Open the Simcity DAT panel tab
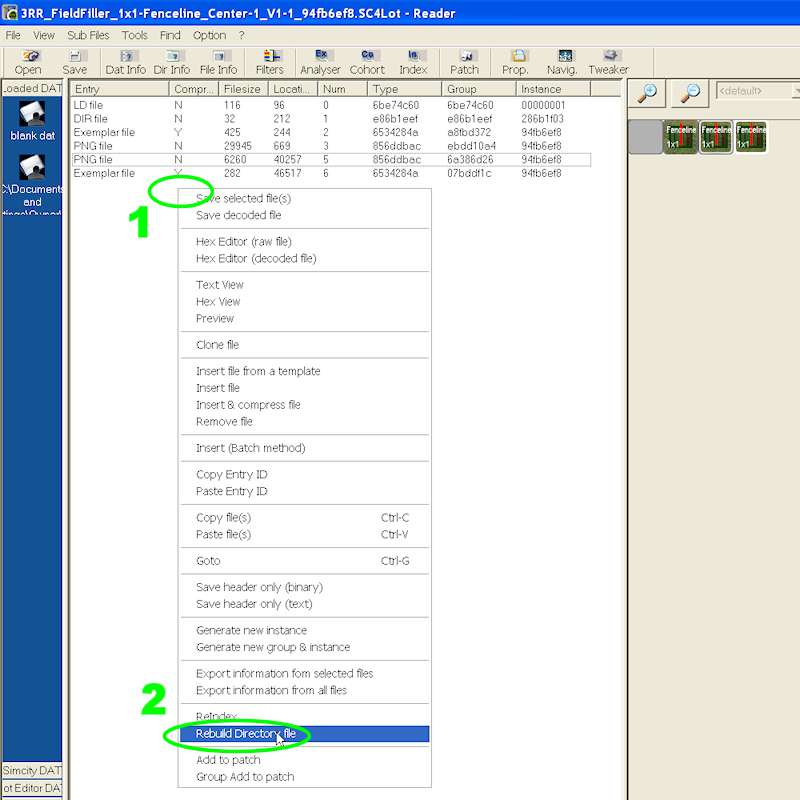 tap(32, 770)
